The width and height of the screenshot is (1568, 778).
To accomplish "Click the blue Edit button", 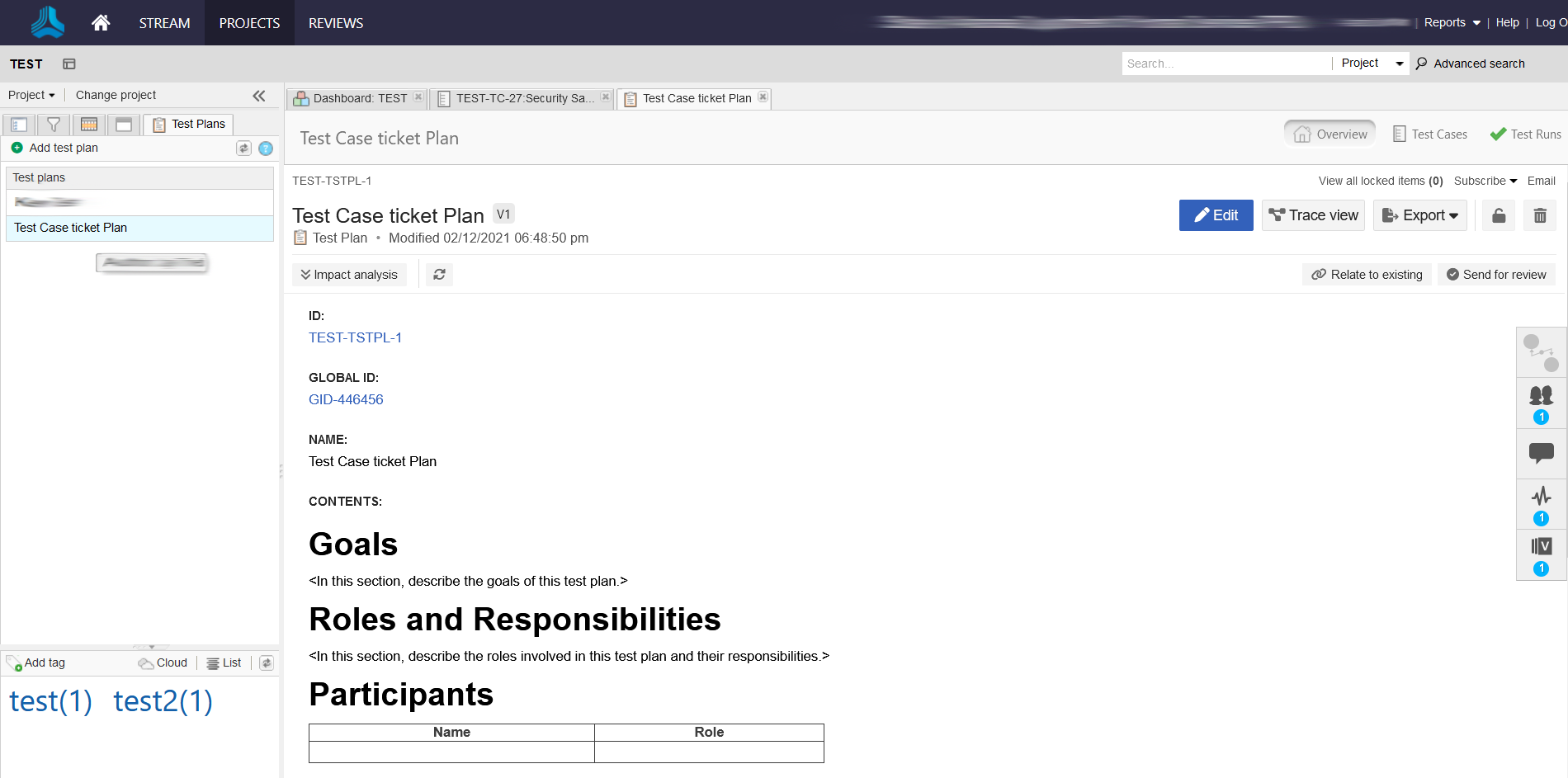I will point(1216,215).
